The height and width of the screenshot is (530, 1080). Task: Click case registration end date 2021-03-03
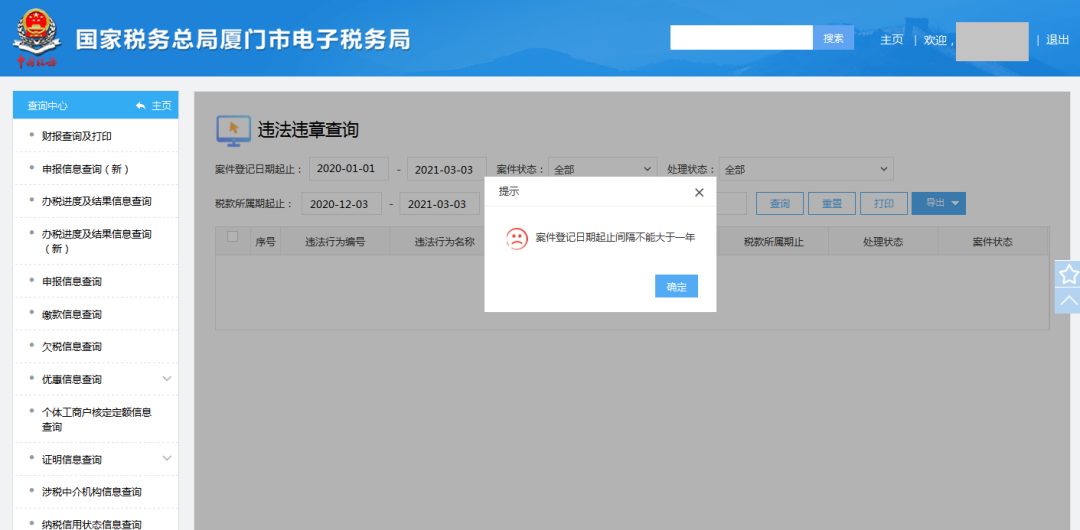[447, 169]
